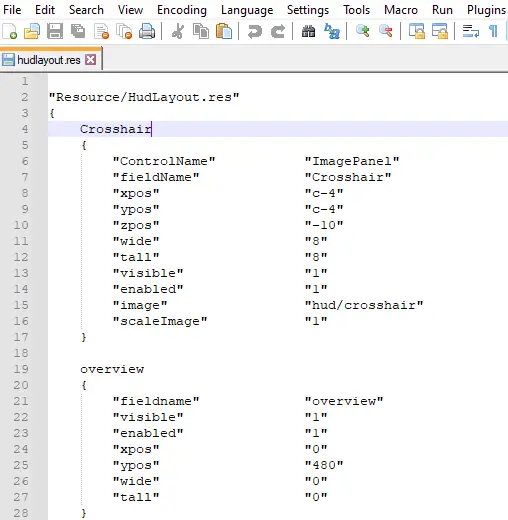Create a new file with toolbar icon
This screenshot has height=520, width=508.
tap(9, 32)
